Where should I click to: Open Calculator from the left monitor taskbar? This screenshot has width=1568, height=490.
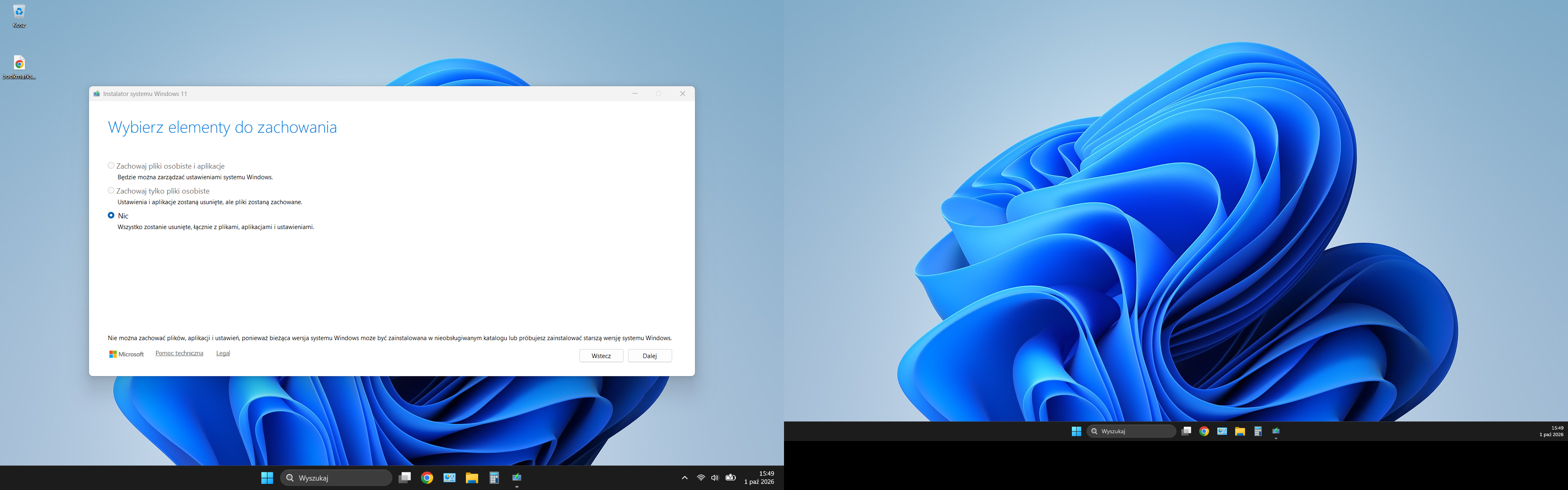pos(494,478)
